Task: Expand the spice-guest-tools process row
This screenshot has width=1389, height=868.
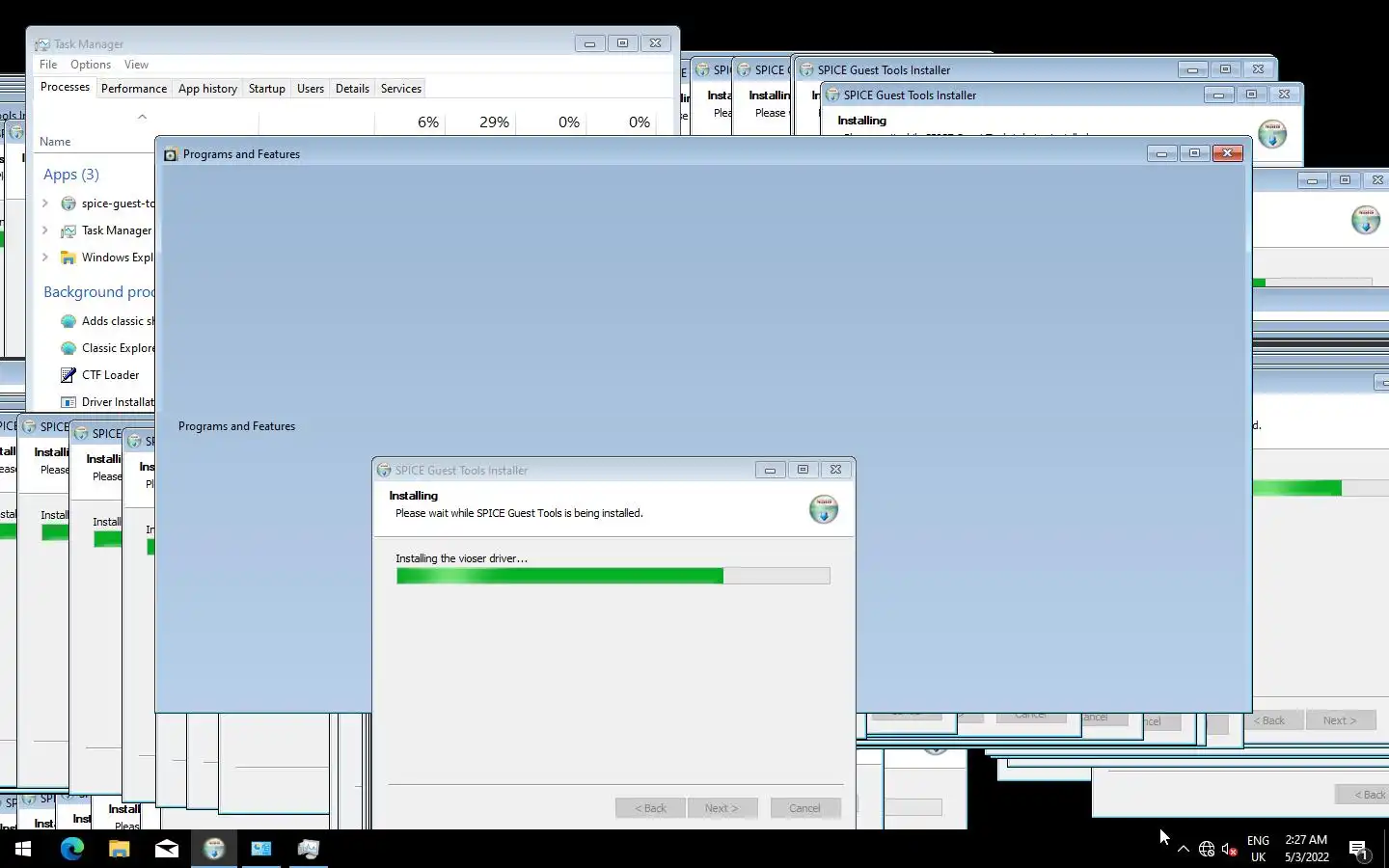Action: pyautogui.click(x=45, y=203)
